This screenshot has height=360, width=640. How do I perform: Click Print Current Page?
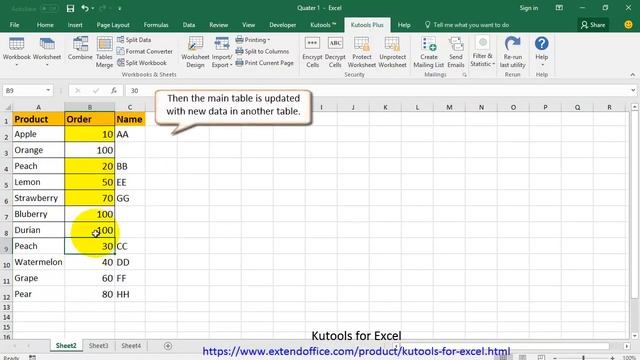coord(264,63)
